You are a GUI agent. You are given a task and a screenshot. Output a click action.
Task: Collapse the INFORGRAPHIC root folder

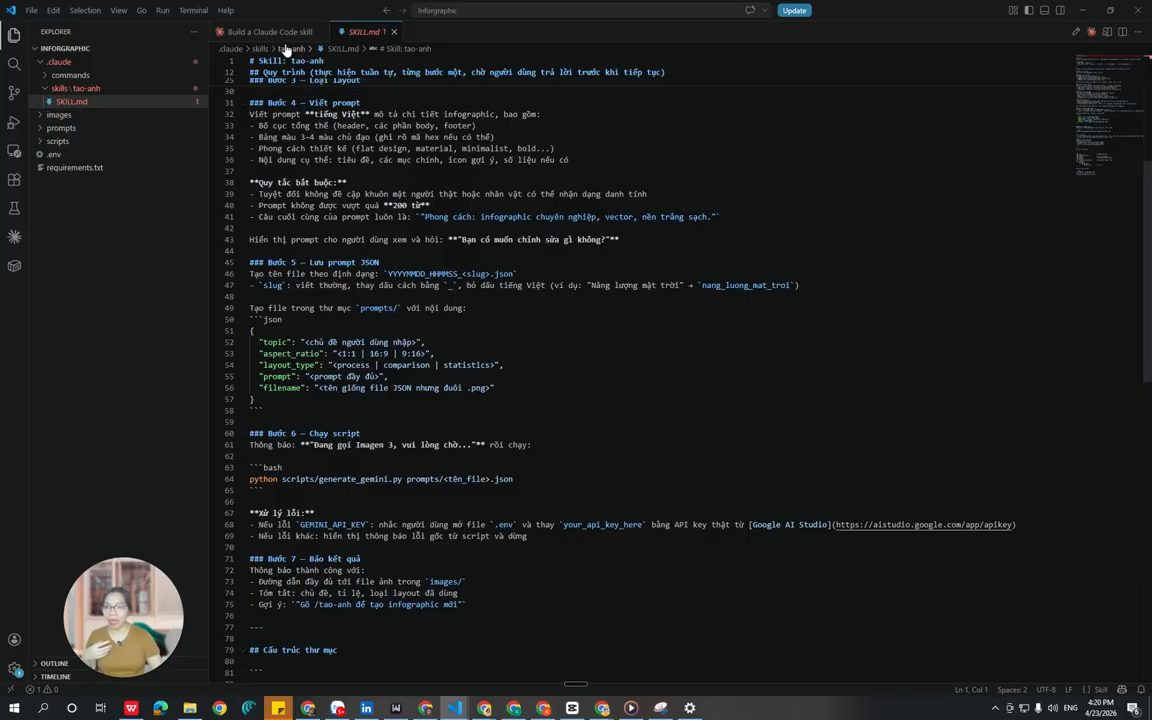click(x=35, y=48)
